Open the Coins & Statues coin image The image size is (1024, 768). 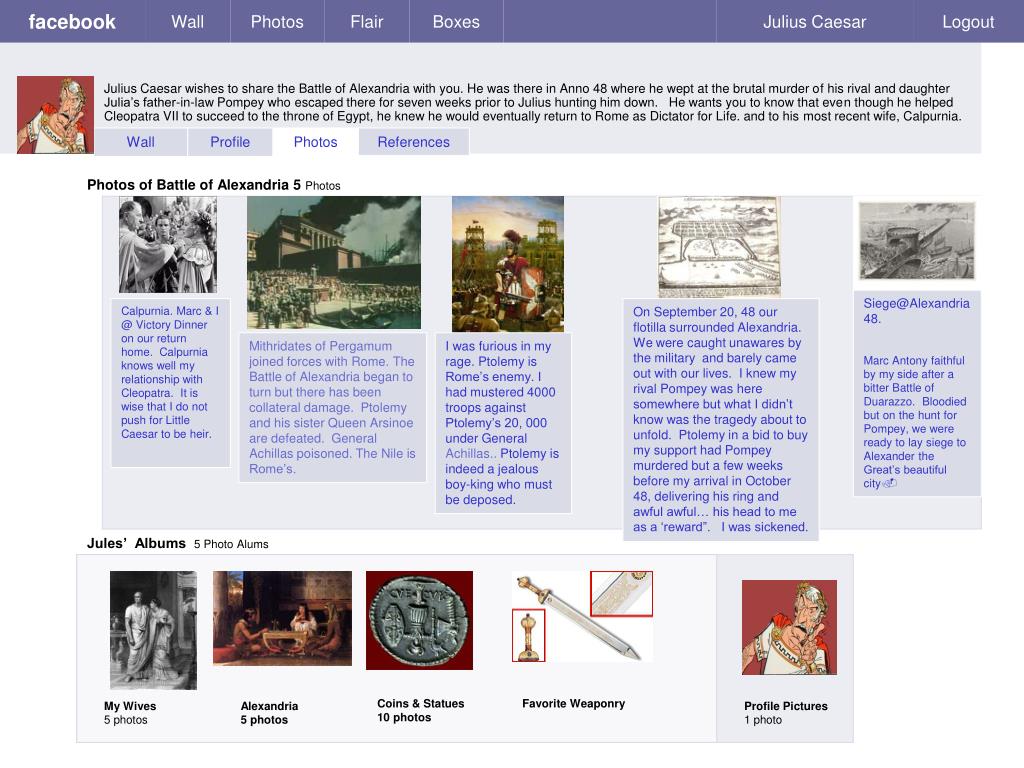(x=419, y=620)
